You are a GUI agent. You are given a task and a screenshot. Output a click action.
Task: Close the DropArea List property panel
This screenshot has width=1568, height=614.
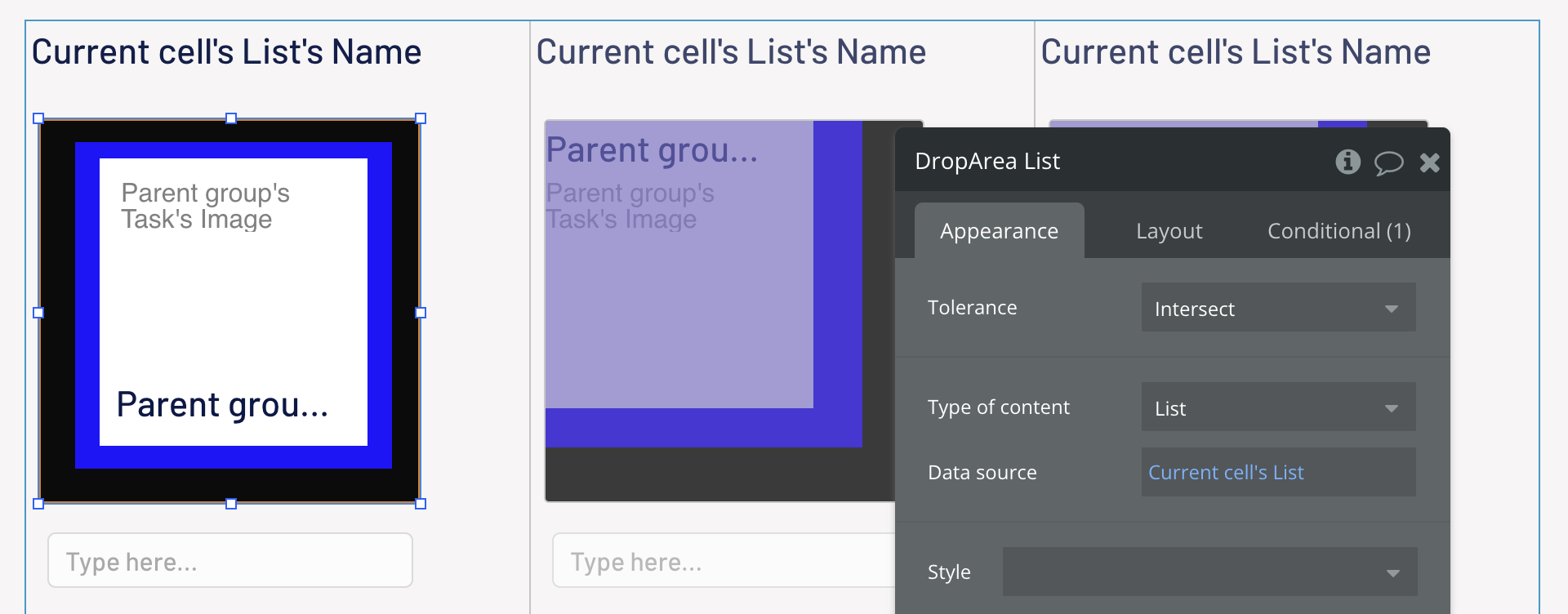1429,162
